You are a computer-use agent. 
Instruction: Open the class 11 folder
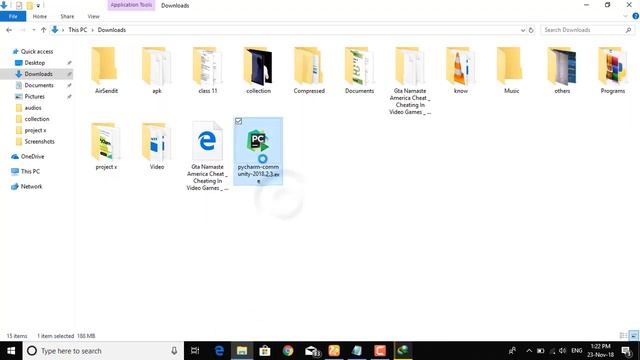pyautogui.click(x=207, y=70)
